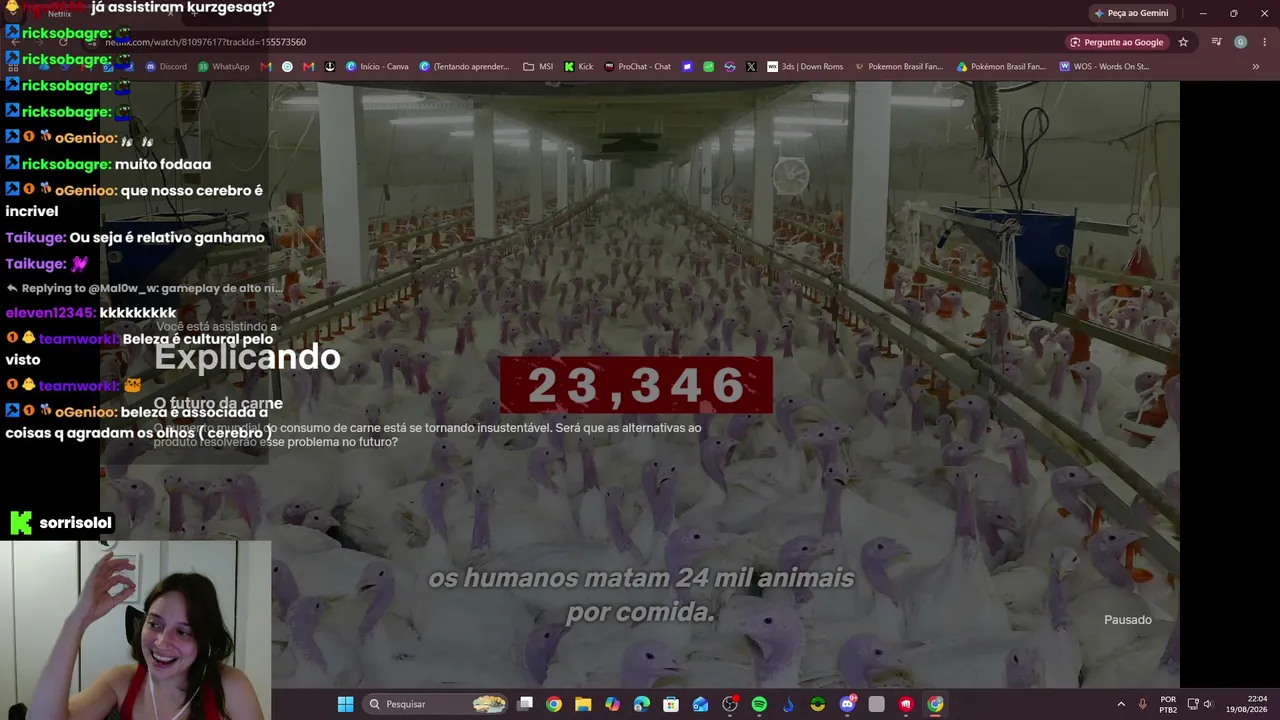Click the Pausado status label
Screen dimensions: 1280x720
tap(1128, 620)
